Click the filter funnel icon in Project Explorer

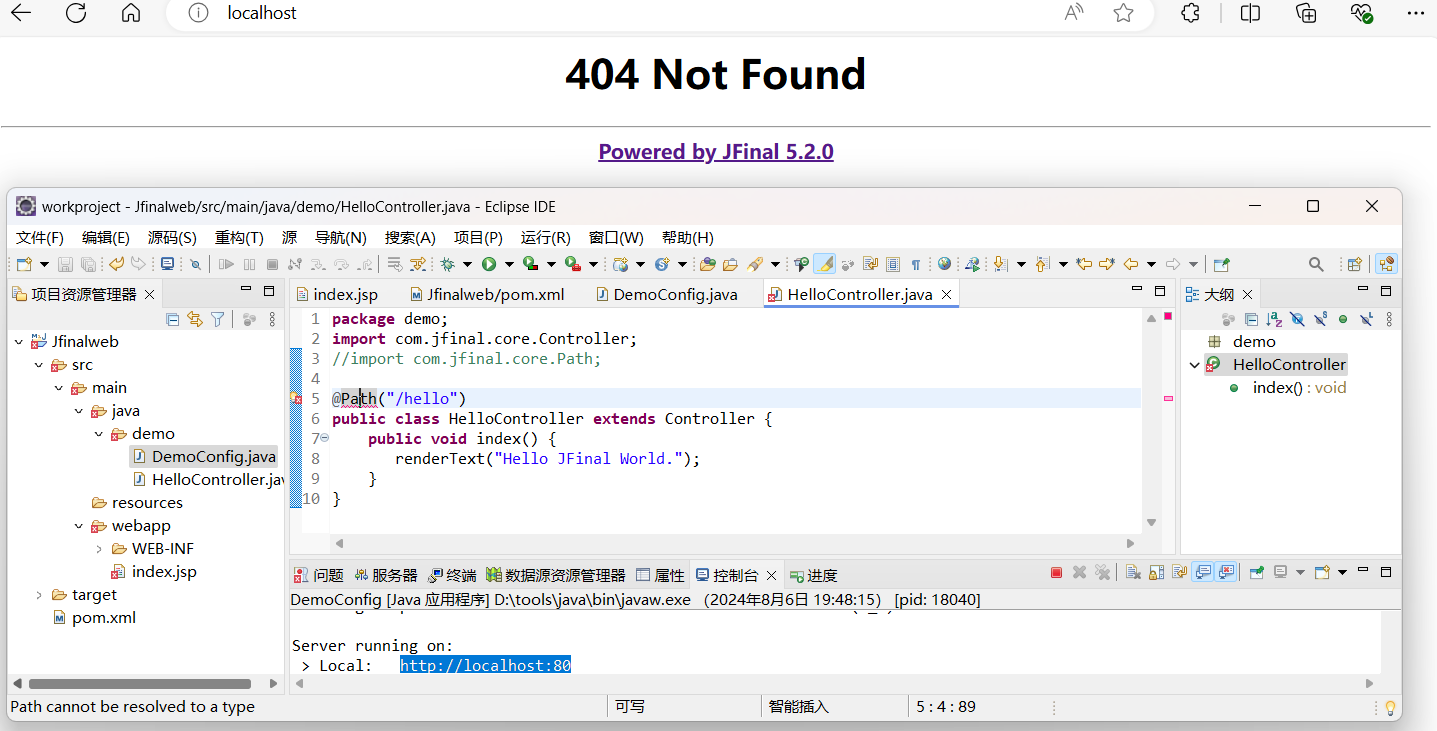click(217, 319)
